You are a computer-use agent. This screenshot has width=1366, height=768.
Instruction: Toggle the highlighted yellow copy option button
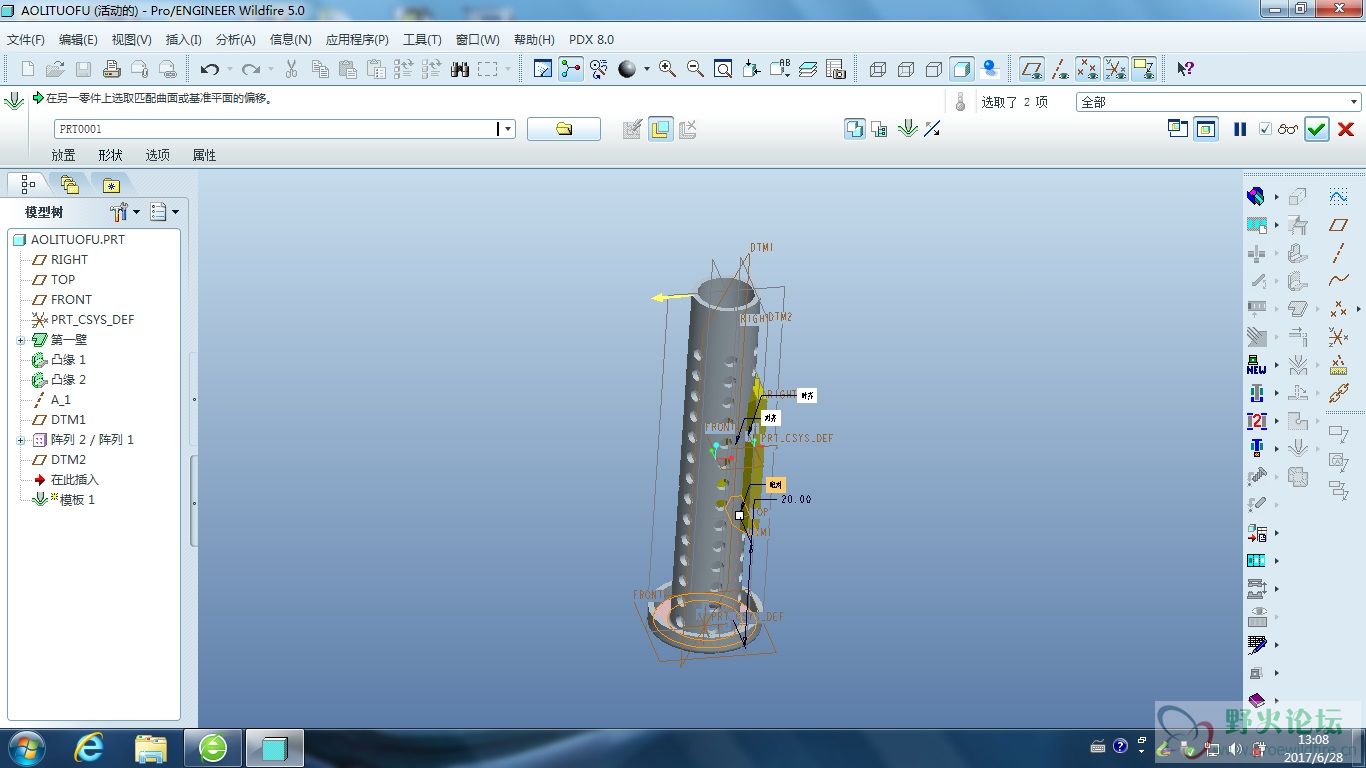coord(660,129)
